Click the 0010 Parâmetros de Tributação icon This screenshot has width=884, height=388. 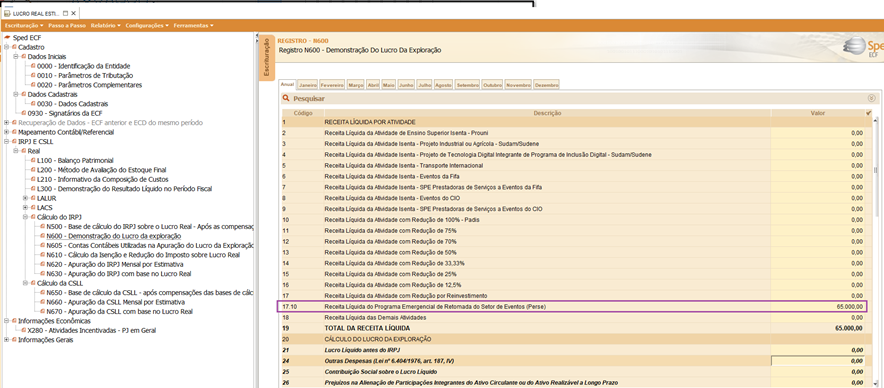coord(33,76)
